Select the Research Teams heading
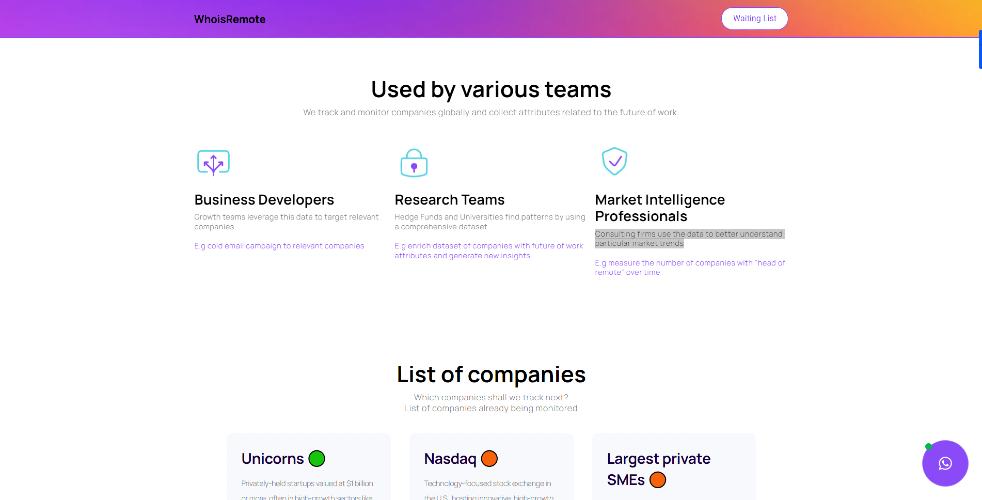 click(450, 200)
